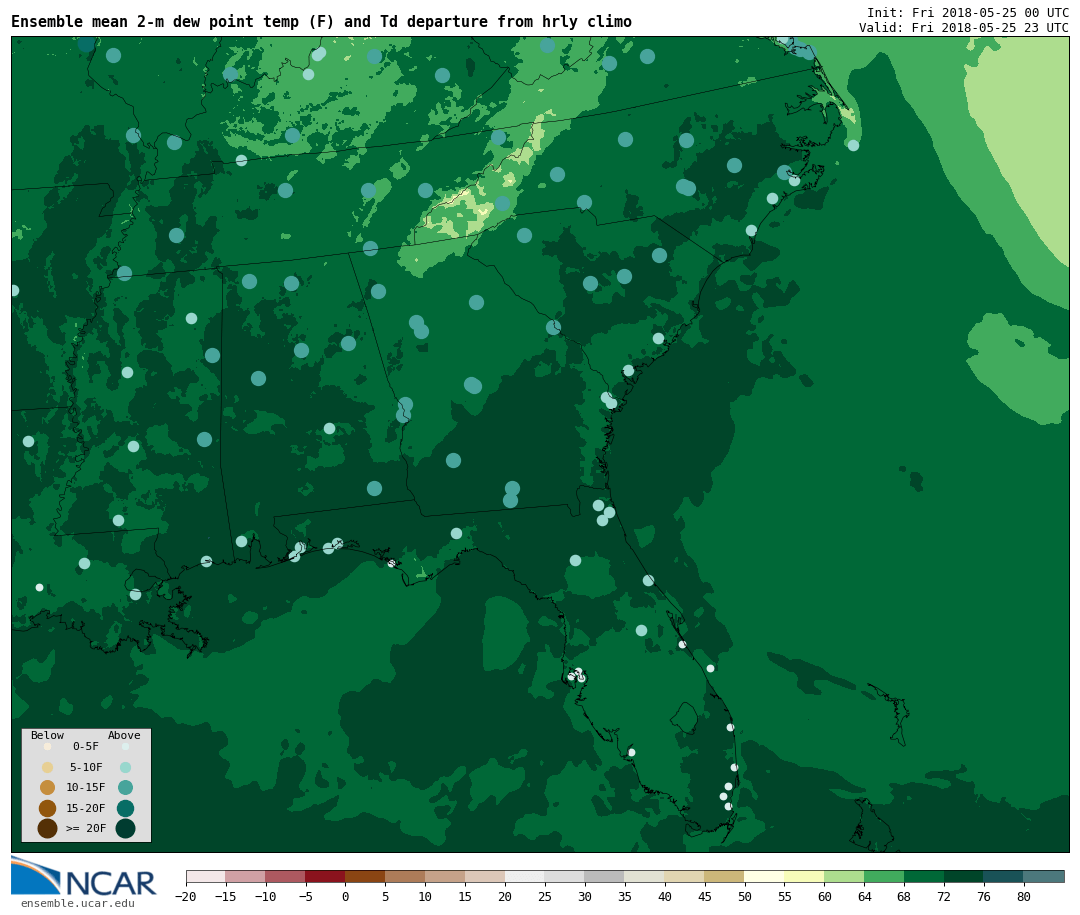
Task: Click the '64' colorbar tick label
Action: pos(864,896)
